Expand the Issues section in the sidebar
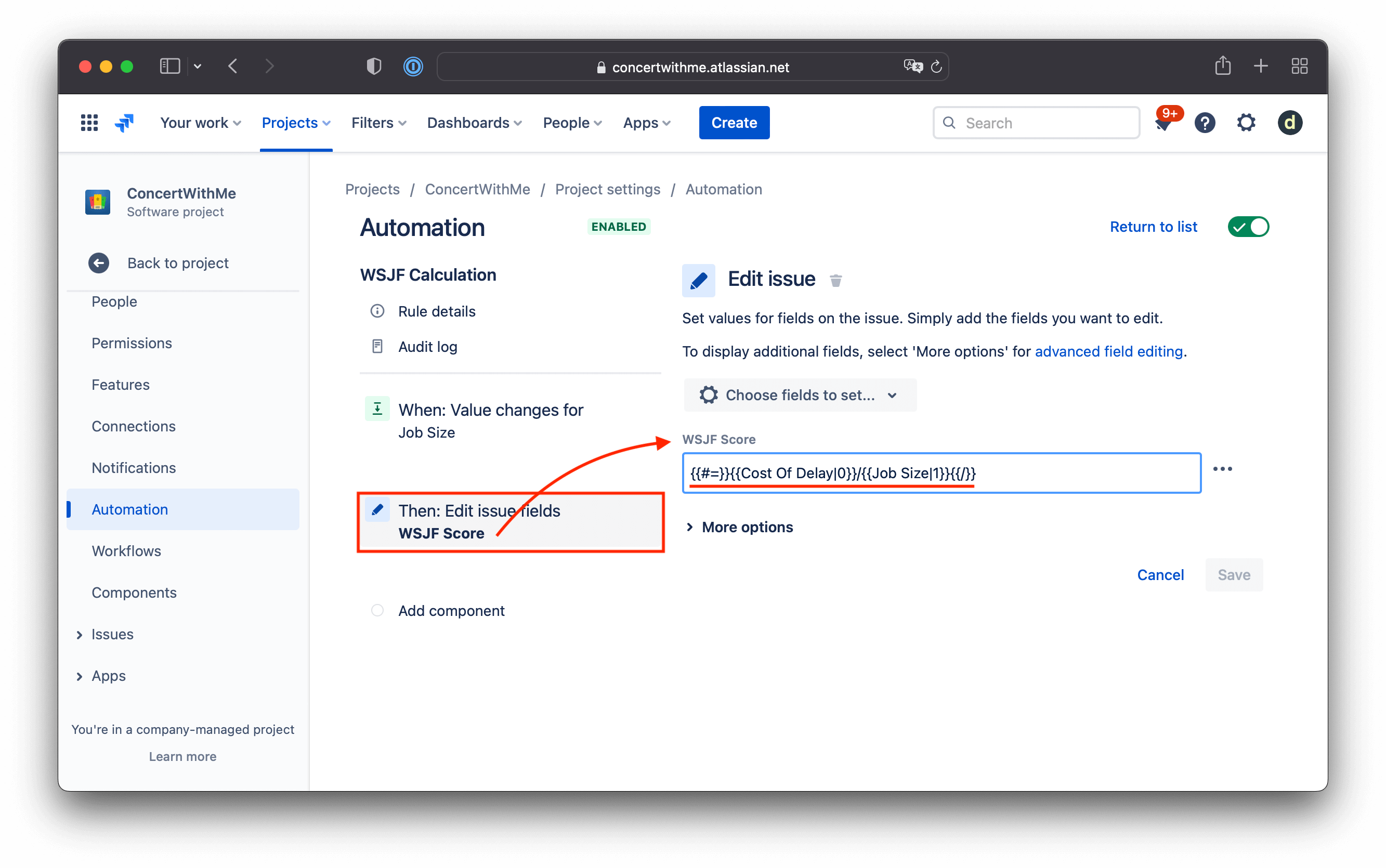The height and width of the screenshot is (868, 1386). tap(80, 634)
